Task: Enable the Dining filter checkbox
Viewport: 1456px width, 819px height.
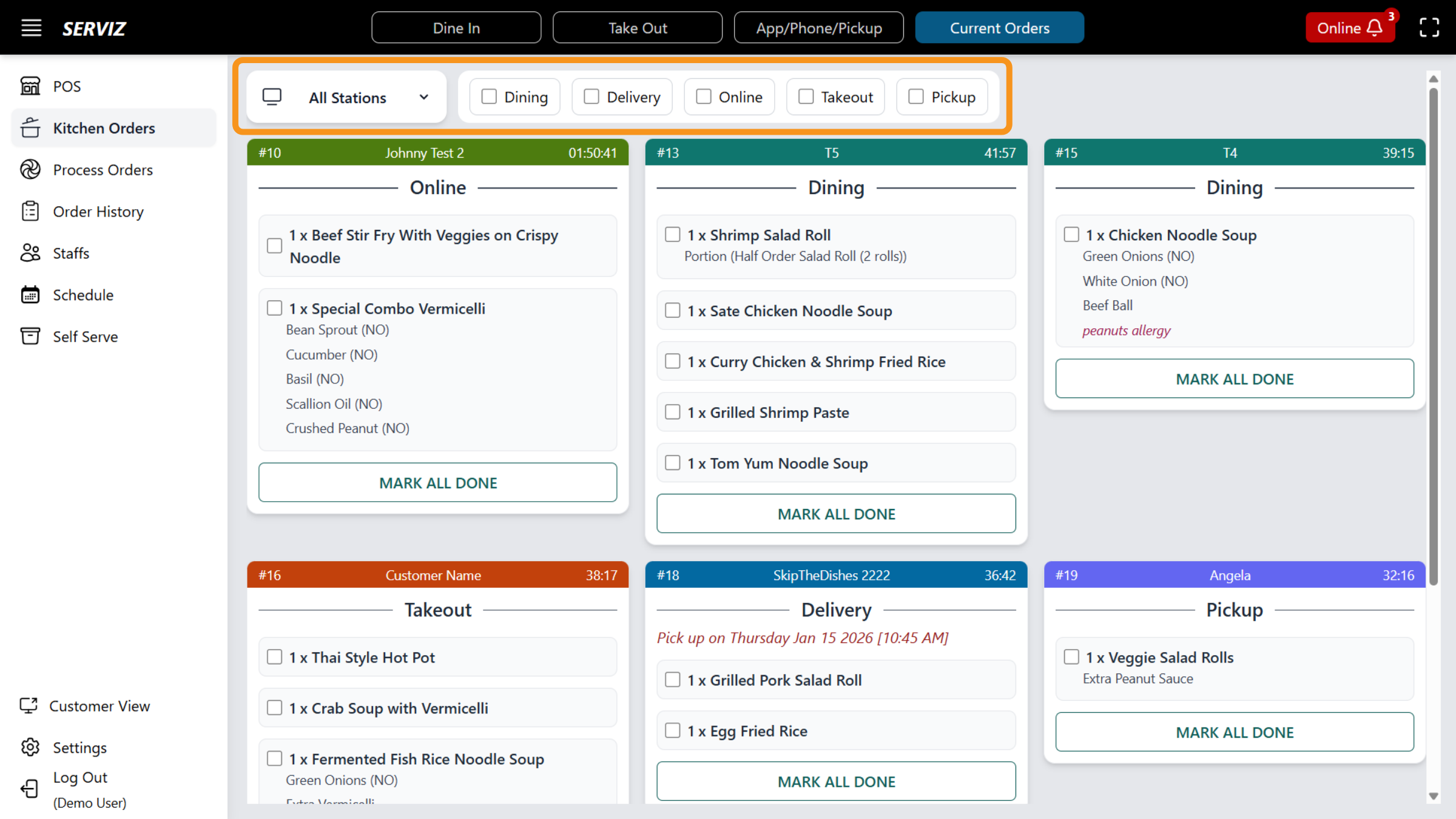Action: pyautogui.click(x=489, y=97)
